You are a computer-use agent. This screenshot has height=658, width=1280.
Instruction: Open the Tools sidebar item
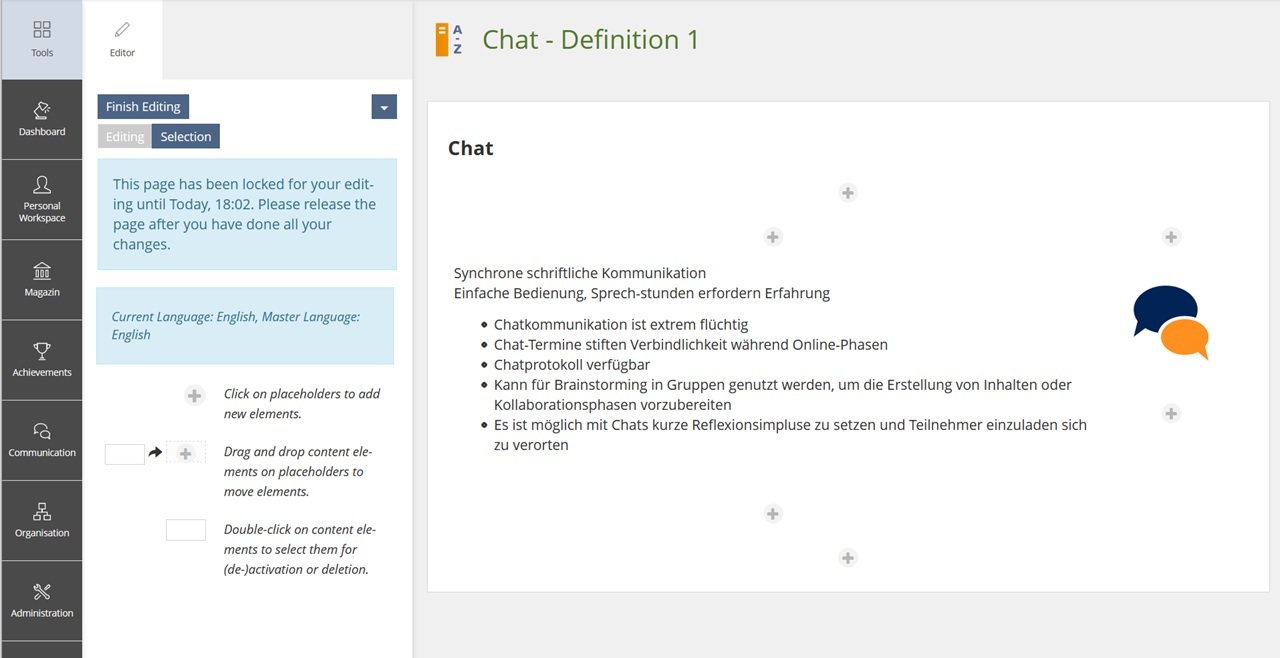(41, 40)
